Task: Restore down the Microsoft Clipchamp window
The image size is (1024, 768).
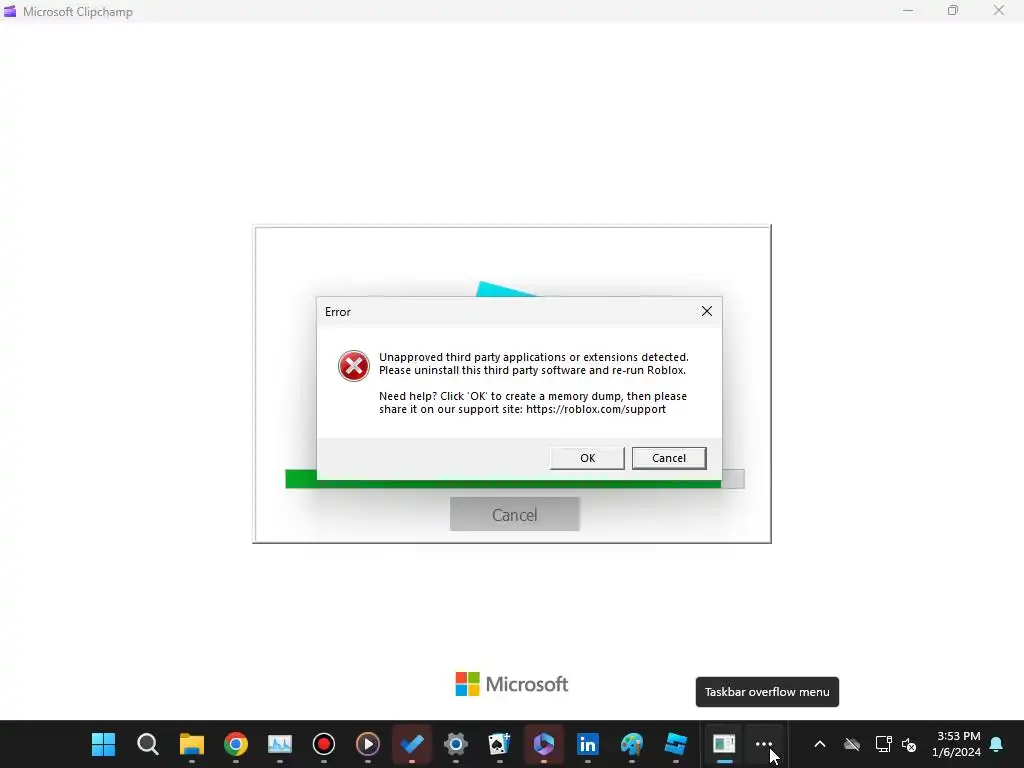Action: pos(953,10)
